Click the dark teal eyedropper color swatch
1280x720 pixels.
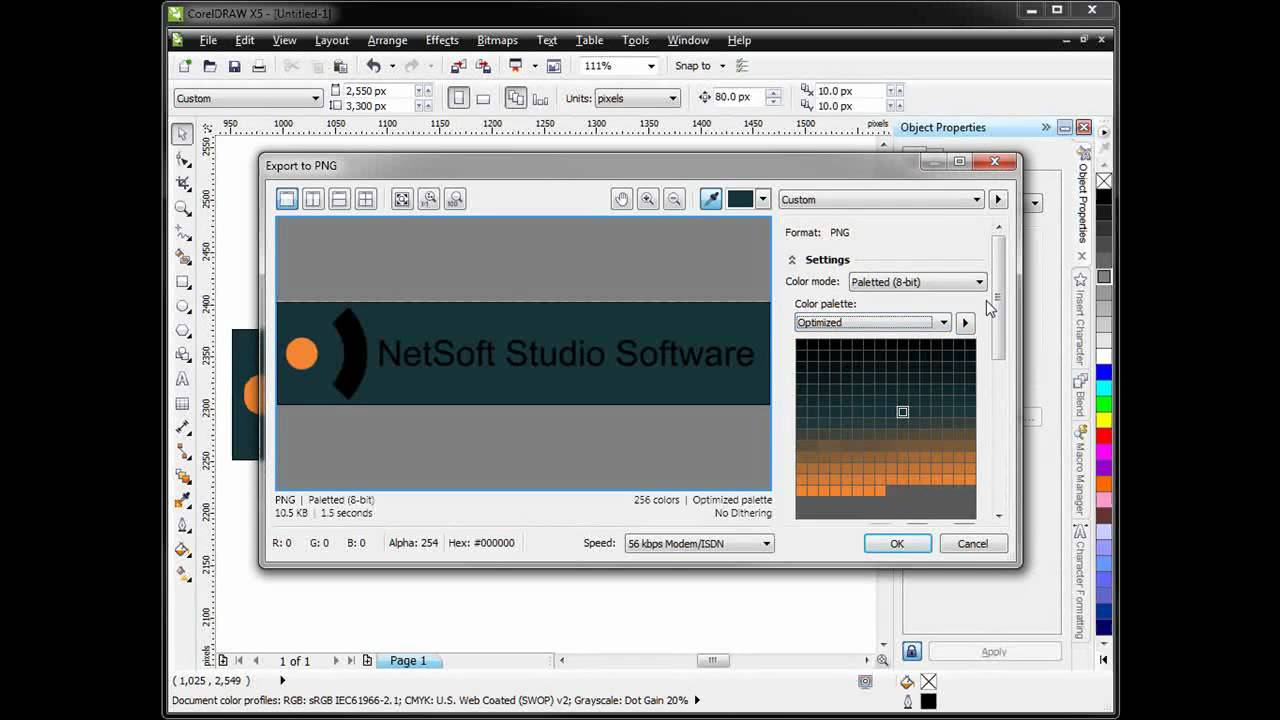(740, 199)
